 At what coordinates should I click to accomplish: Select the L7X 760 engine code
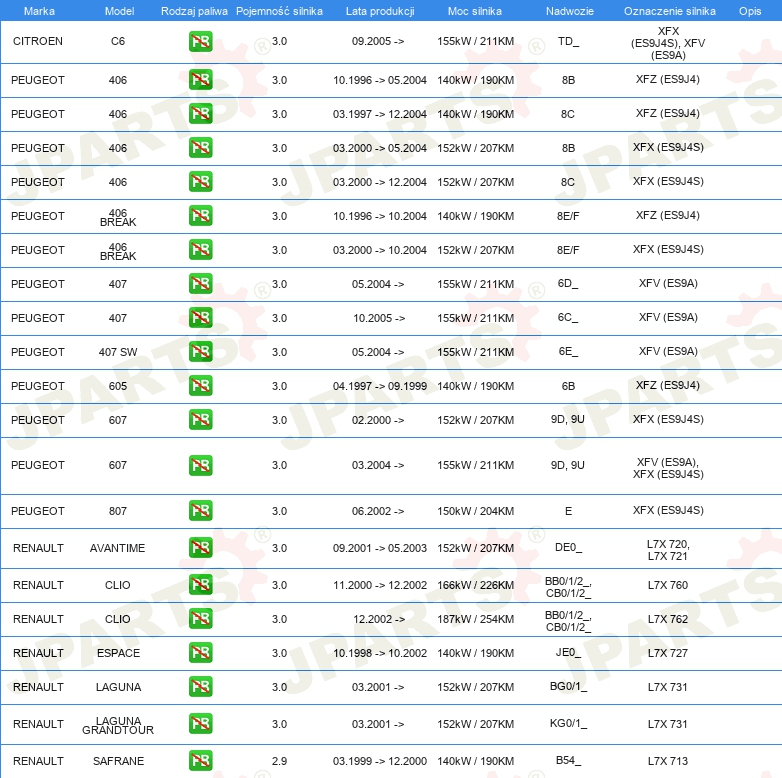(x=668, y=585)
